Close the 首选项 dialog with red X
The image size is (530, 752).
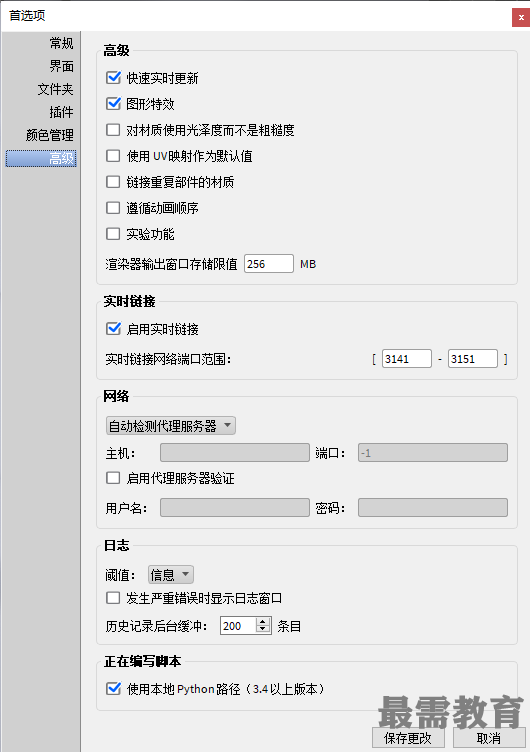click(x=521, y=17)
